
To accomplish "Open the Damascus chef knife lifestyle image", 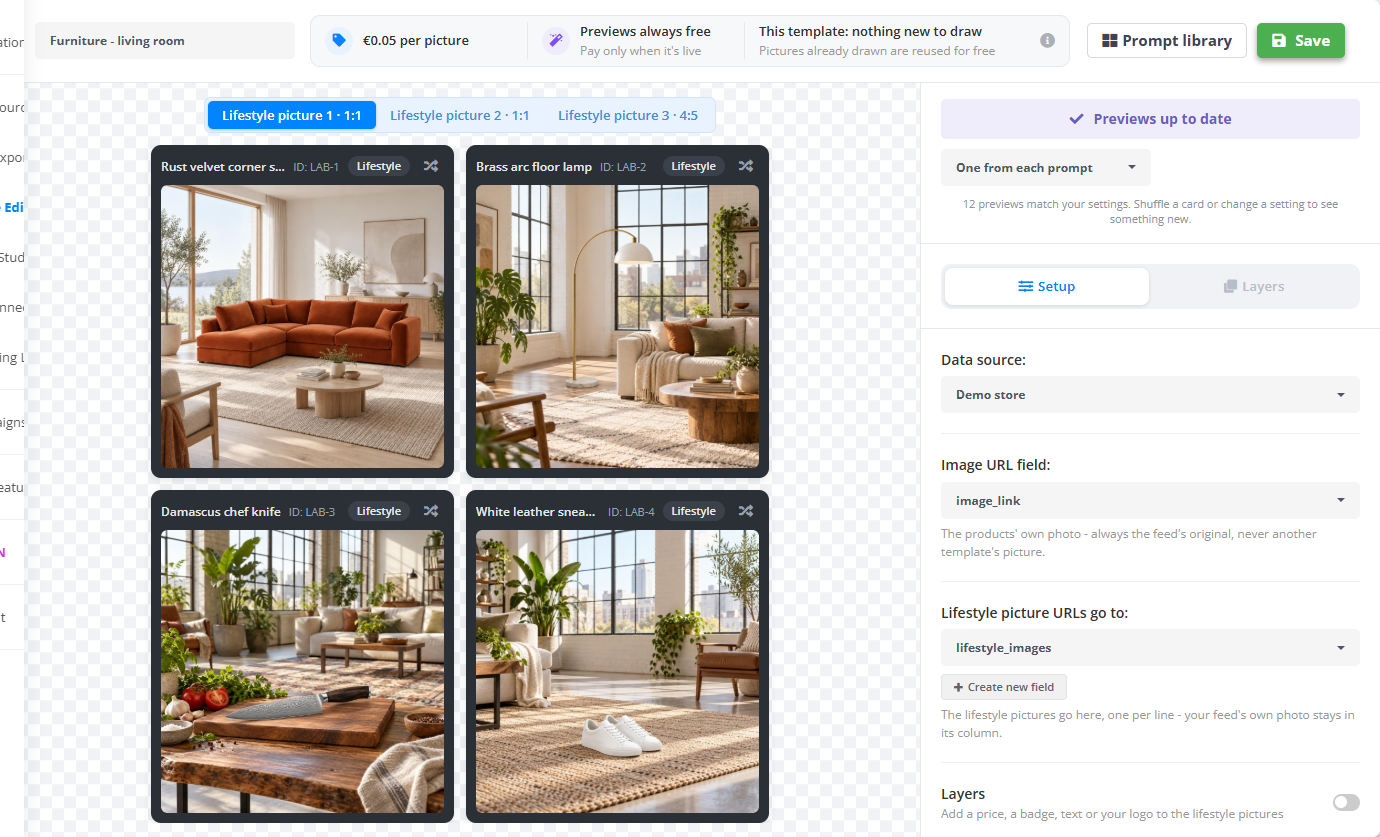I will click(302, 671).
